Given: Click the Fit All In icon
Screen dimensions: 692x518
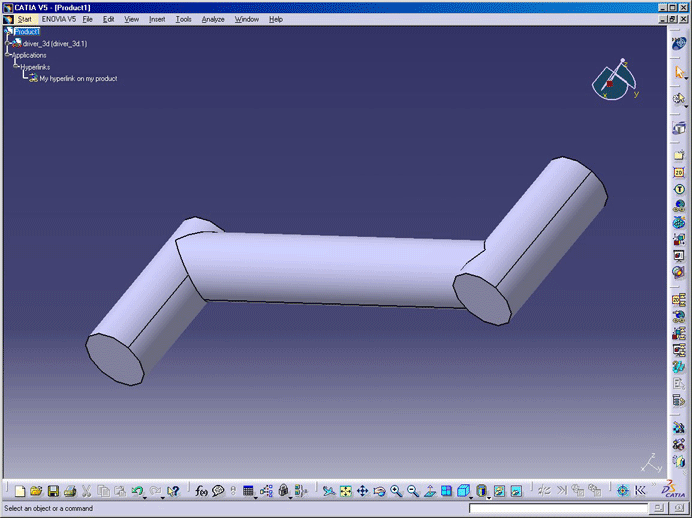Looking at the screenshot, I should (345, 491).
